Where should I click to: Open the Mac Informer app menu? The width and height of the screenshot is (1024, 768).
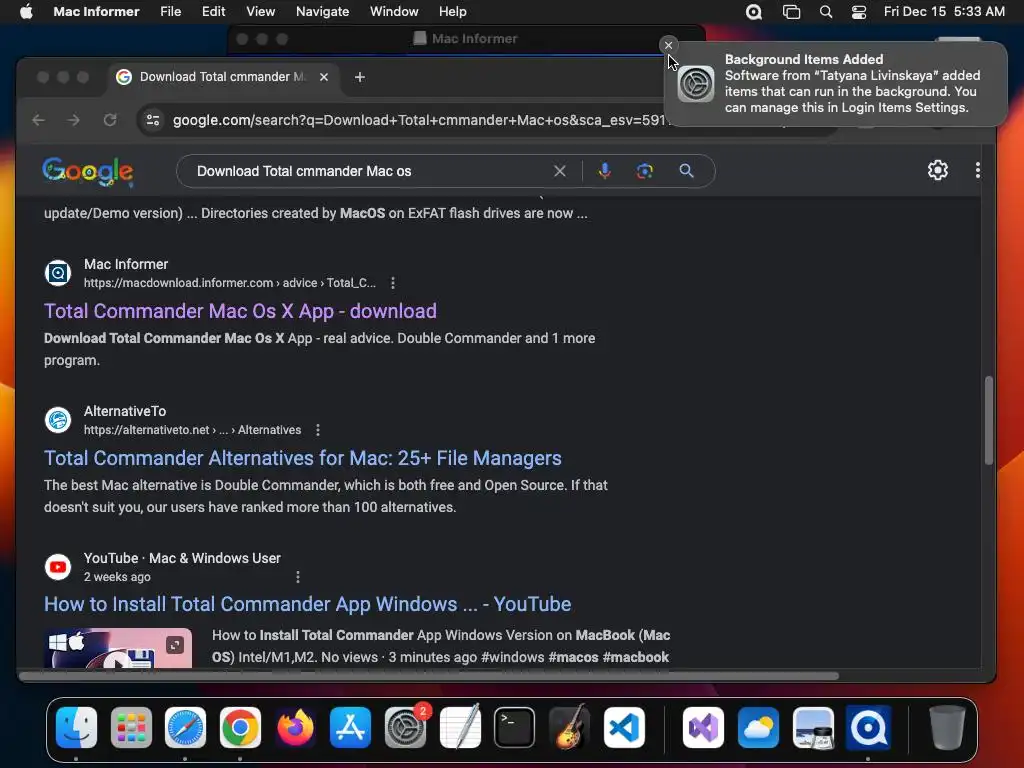[96, 12]
